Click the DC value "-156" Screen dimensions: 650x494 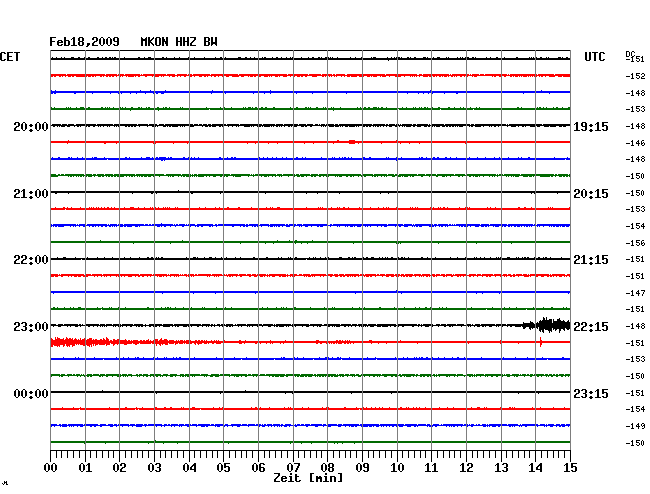635,243
